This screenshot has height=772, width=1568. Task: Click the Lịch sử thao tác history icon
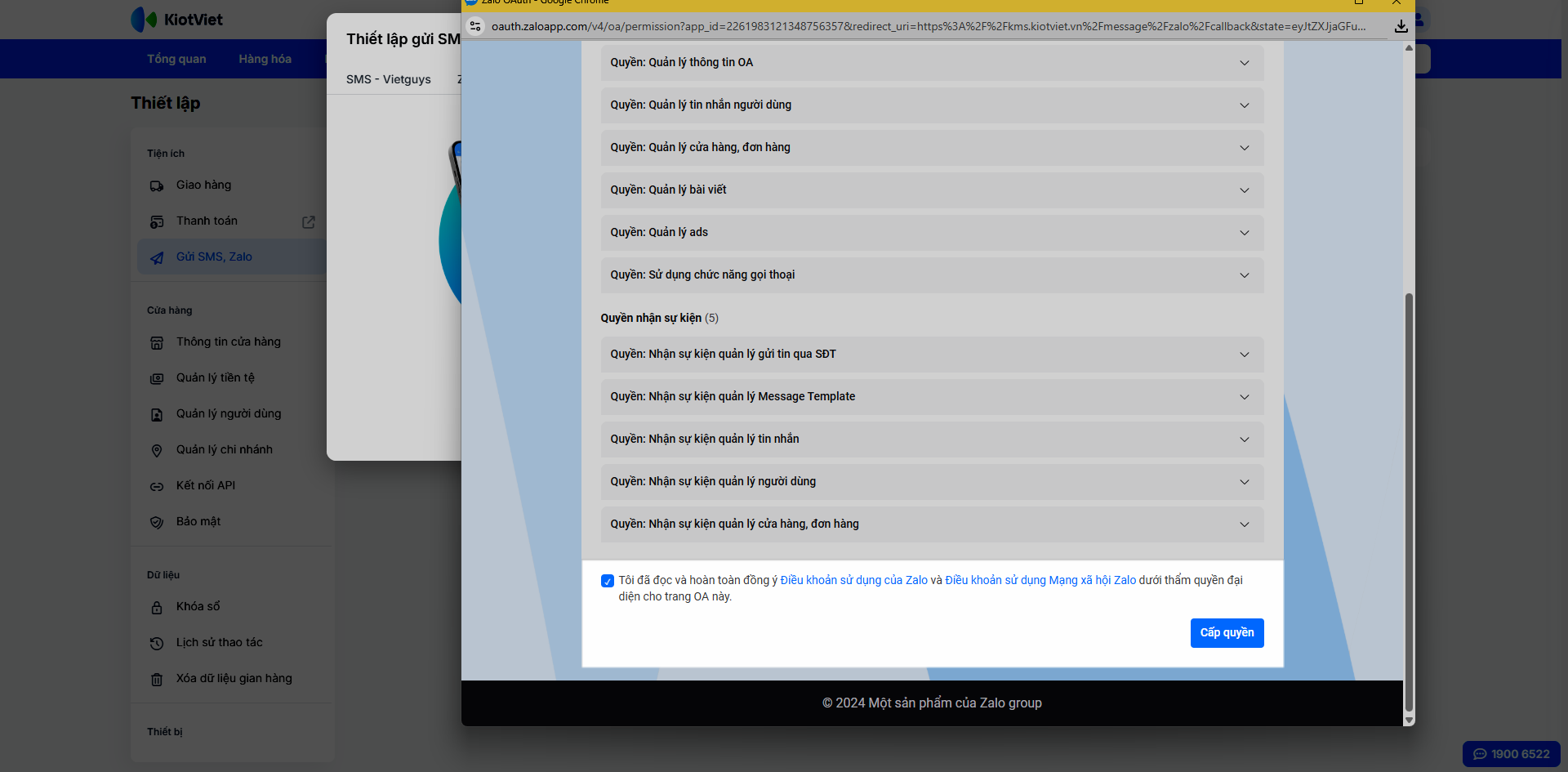click(157, 644)
